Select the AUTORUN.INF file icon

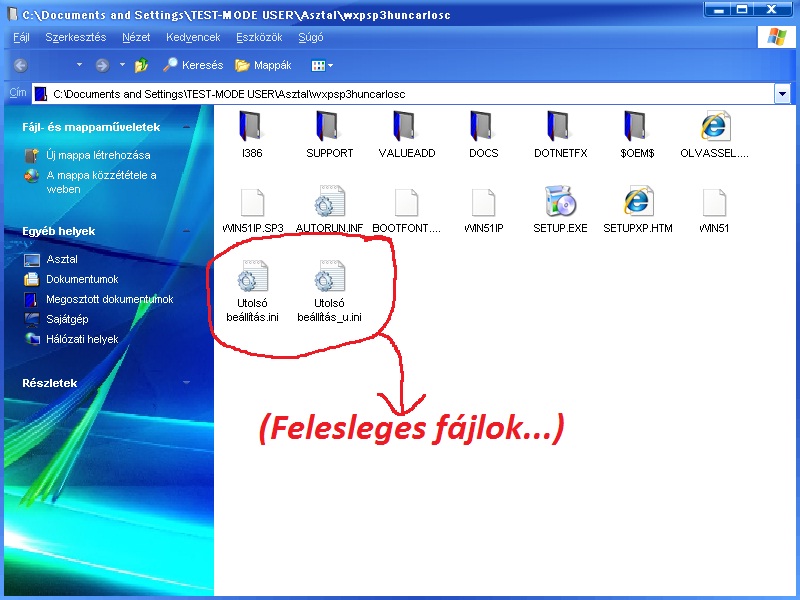click(330, 201)
